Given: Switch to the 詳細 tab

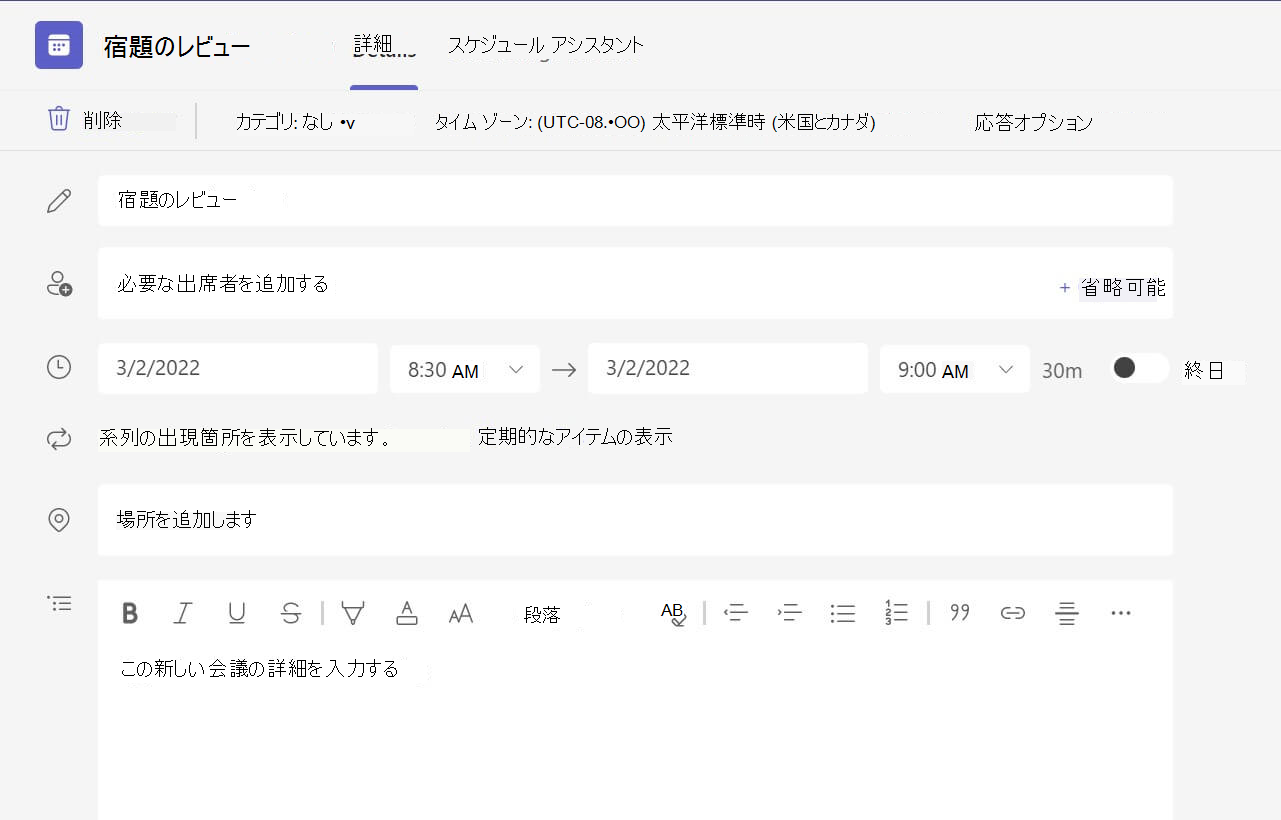Looking at the screenshot, I should [384, 46].
